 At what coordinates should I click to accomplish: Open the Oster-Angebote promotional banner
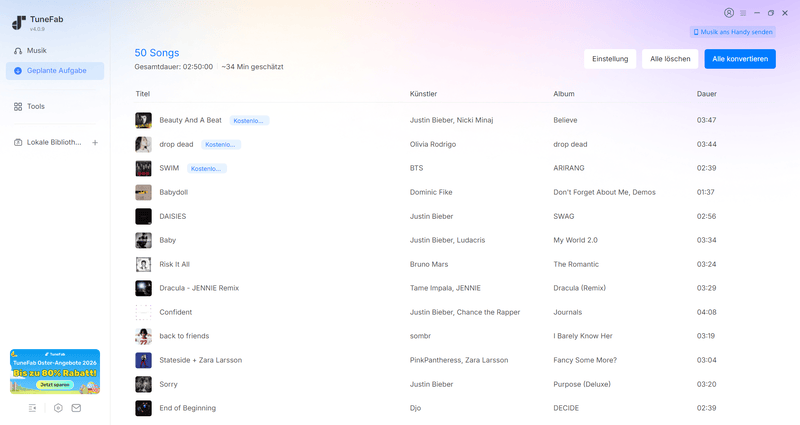pyautogui.click(x=55, y=371)
